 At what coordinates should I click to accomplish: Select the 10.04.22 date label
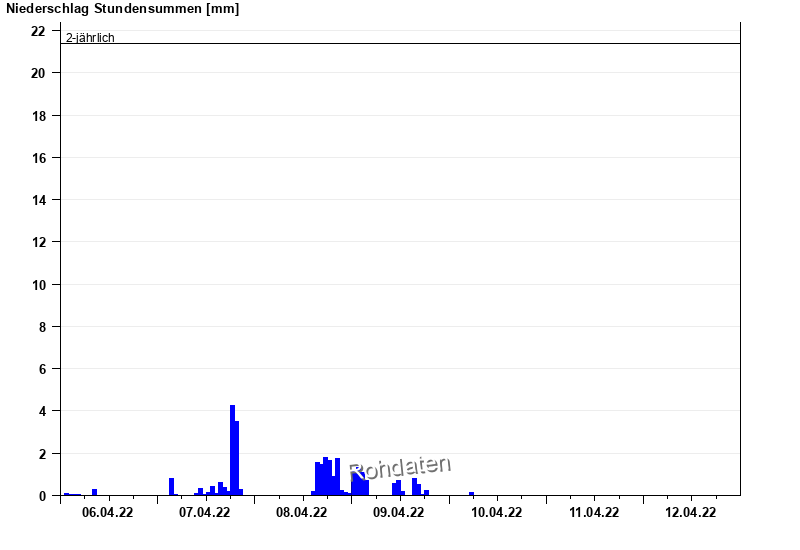[497, 513]
